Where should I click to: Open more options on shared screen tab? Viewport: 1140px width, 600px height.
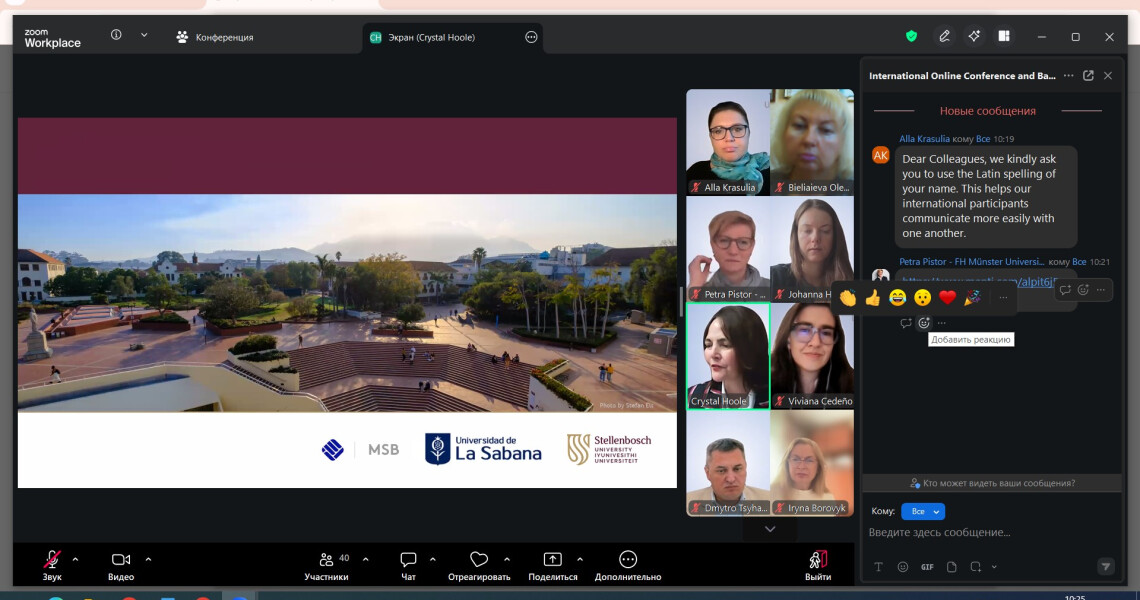coord(531,37)
